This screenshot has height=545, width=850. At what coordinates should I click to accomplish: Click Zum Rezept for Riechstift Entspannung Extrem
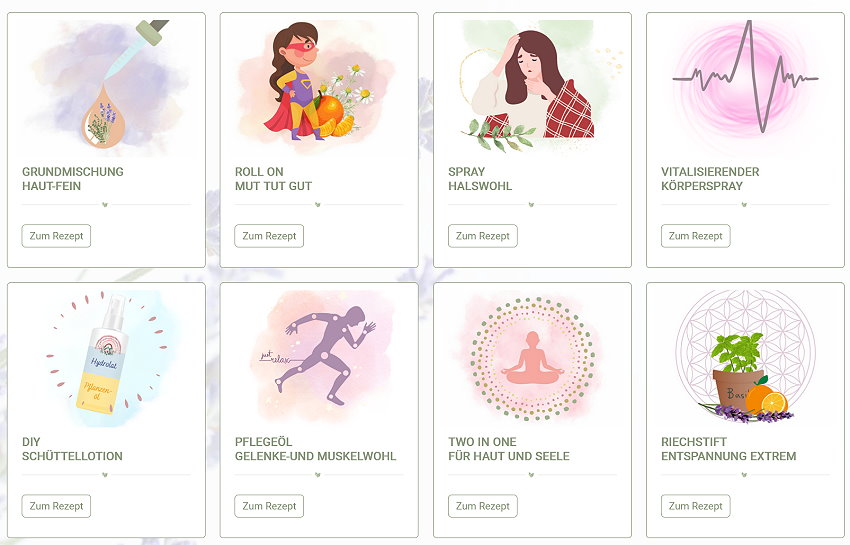pos(696,506)
